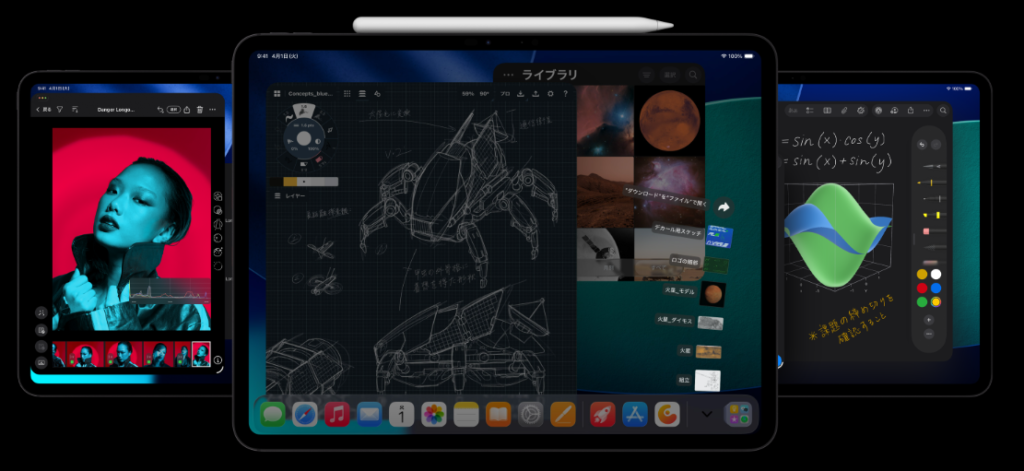The width and height of the screenshot is (1024, 471).
Task: Click the trash icon in the photo editor
Action: [x=200, y=109]
